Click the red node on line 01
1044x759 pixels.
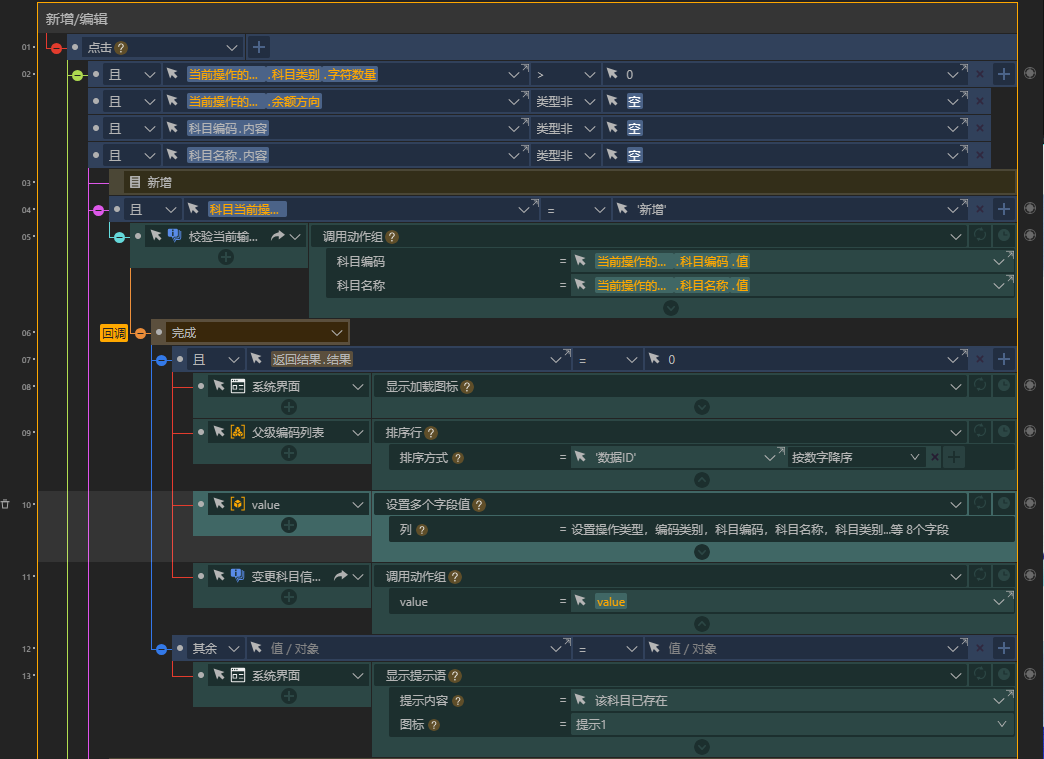pos(57,48)
